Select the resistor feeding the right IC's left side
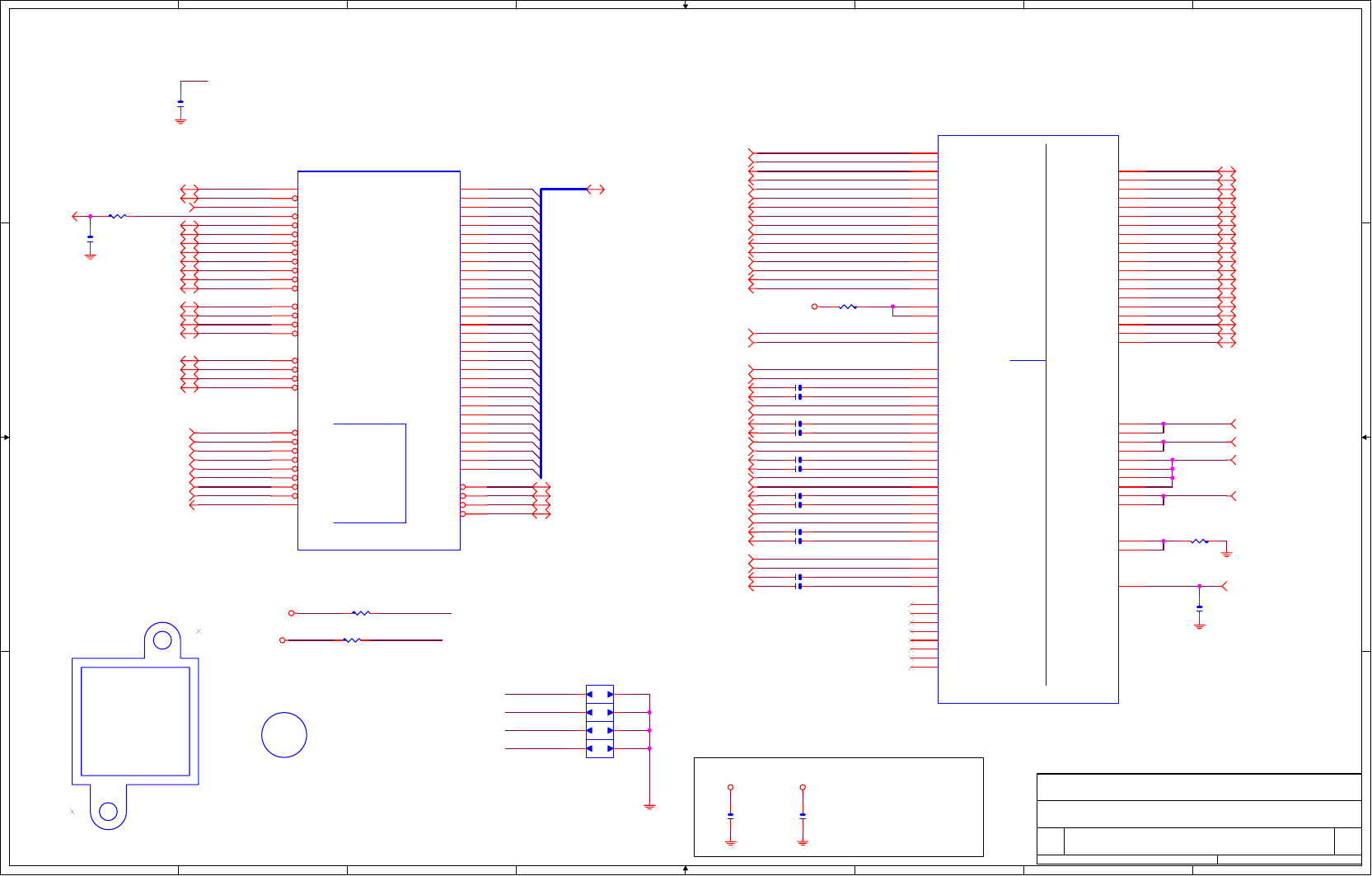The image size is (1372, 876). [x=848, y=307]
